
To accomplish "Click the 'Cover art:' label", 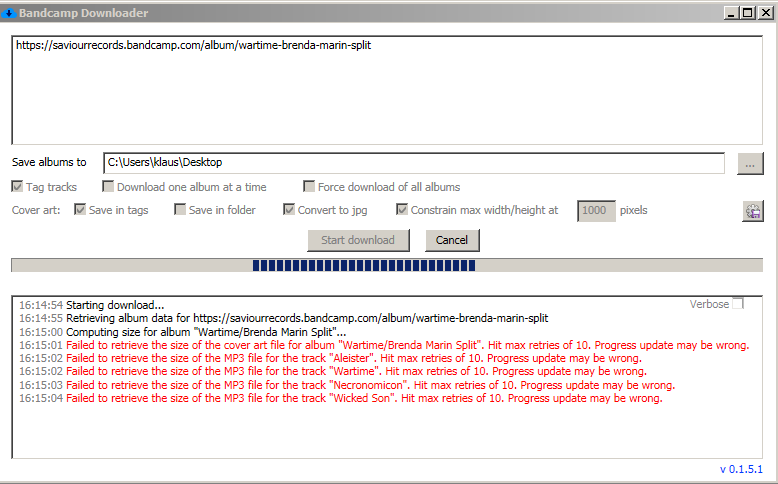I will 36,210.
